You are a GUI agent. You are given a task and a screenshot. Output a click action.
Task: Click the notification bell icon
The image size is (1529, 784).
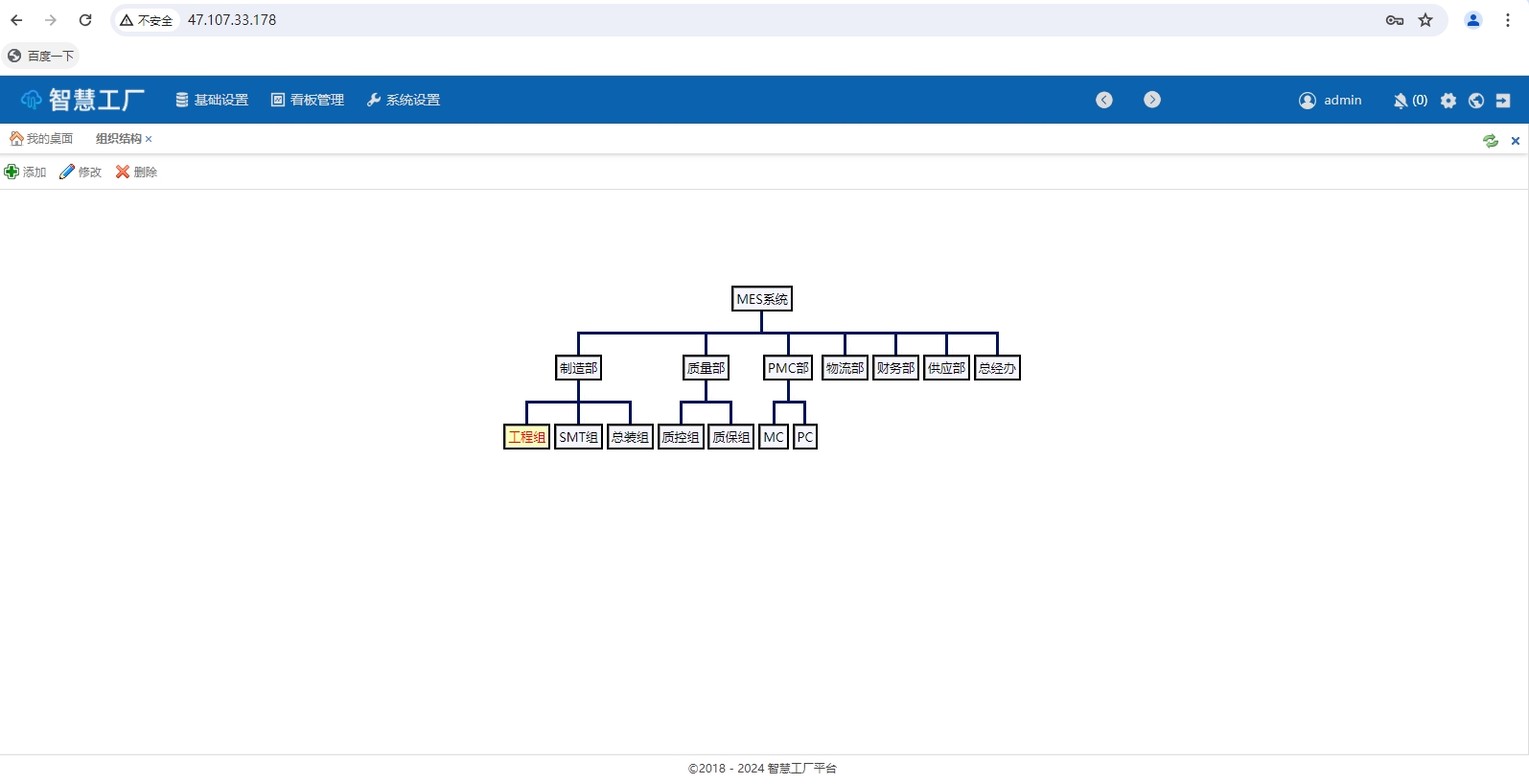pyautogui.click(x=1401, y=101)
